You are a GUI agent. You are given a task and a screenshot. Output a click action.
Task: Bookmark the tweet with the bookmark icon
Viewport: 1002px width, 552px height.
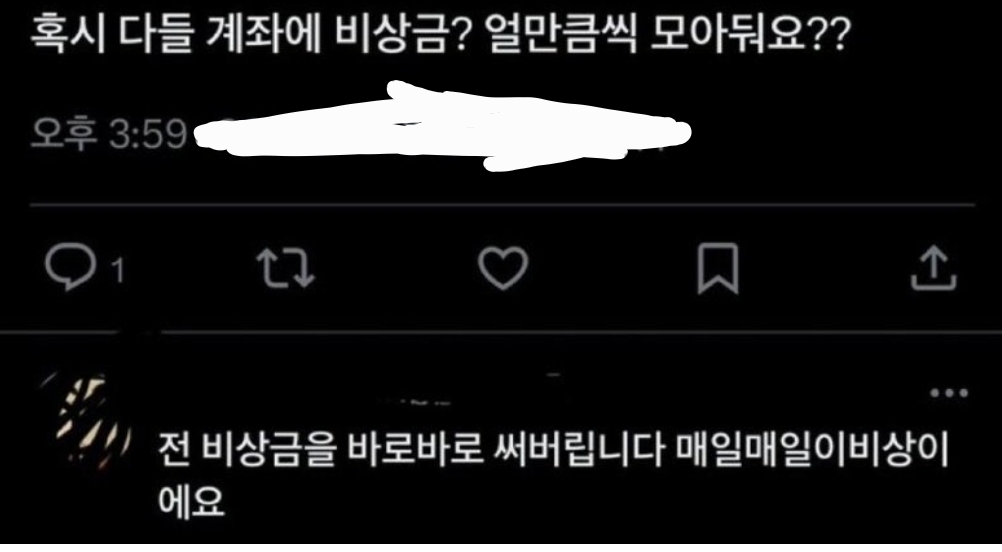[x=718, y=268]
